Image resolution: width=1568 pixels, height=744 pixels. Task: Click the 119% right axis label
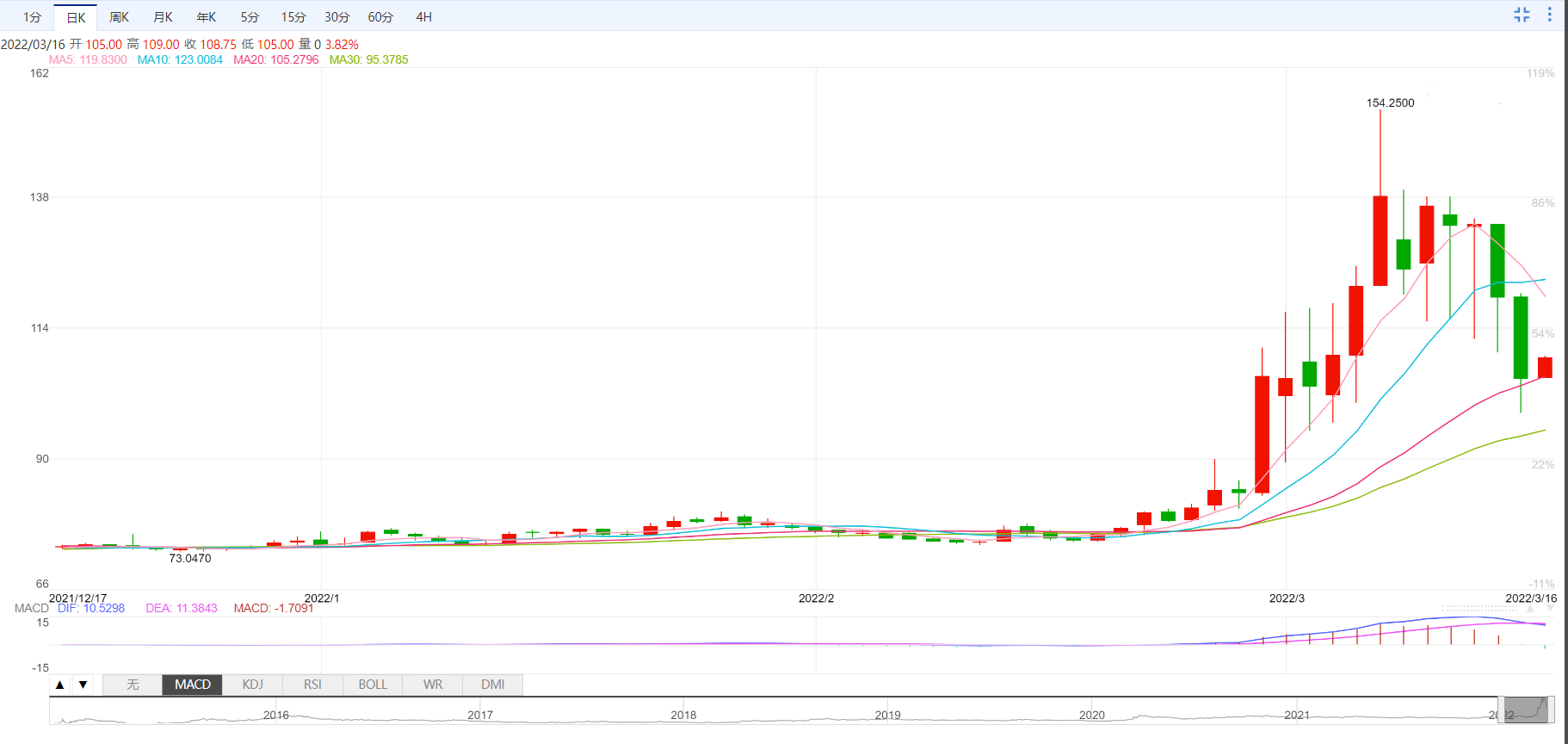(x=1540, y=73)
